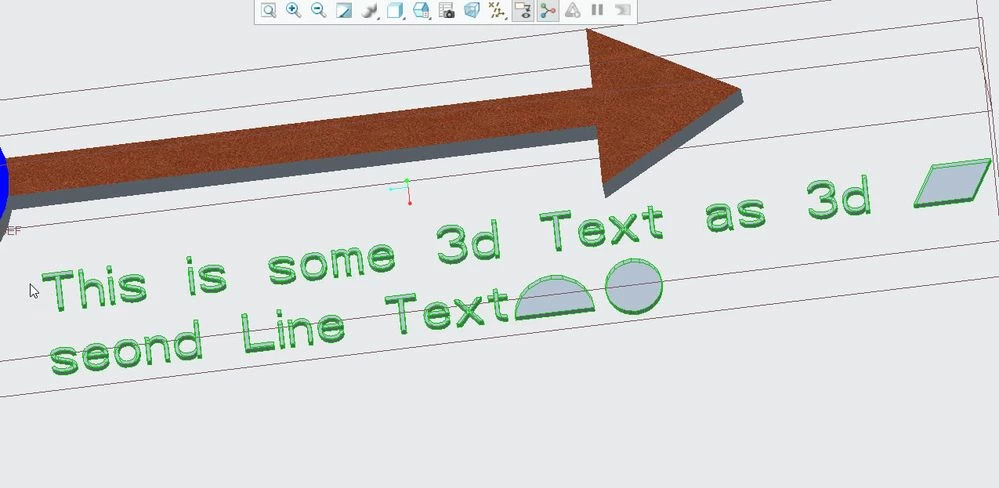The height and width of the screenshot is (488, 999).
Task: Click the 3D word "Line"
Action: coord(294,329)
